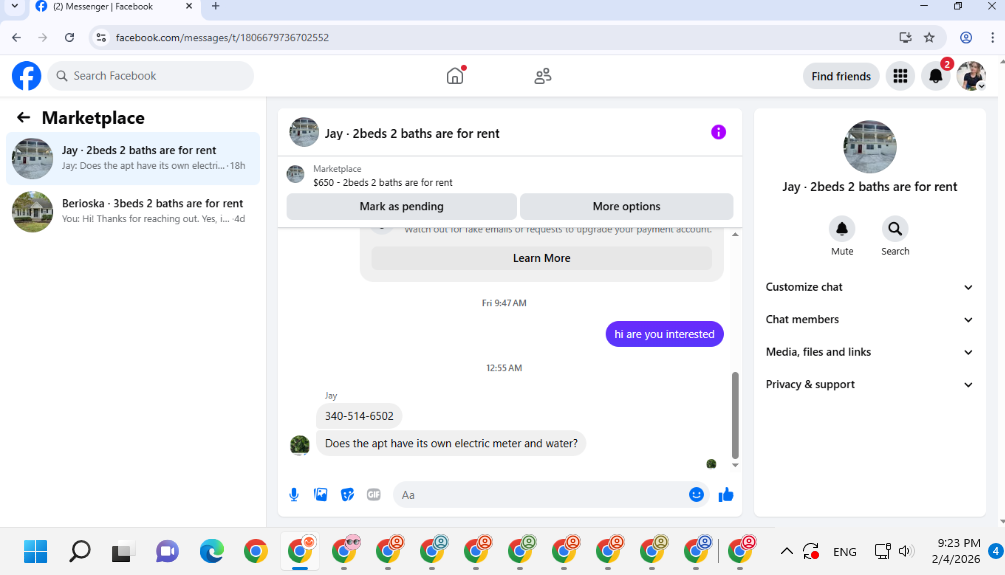Open the clock showing 9:23 PM
1005x575 pixels.
(x=956, y=551)
